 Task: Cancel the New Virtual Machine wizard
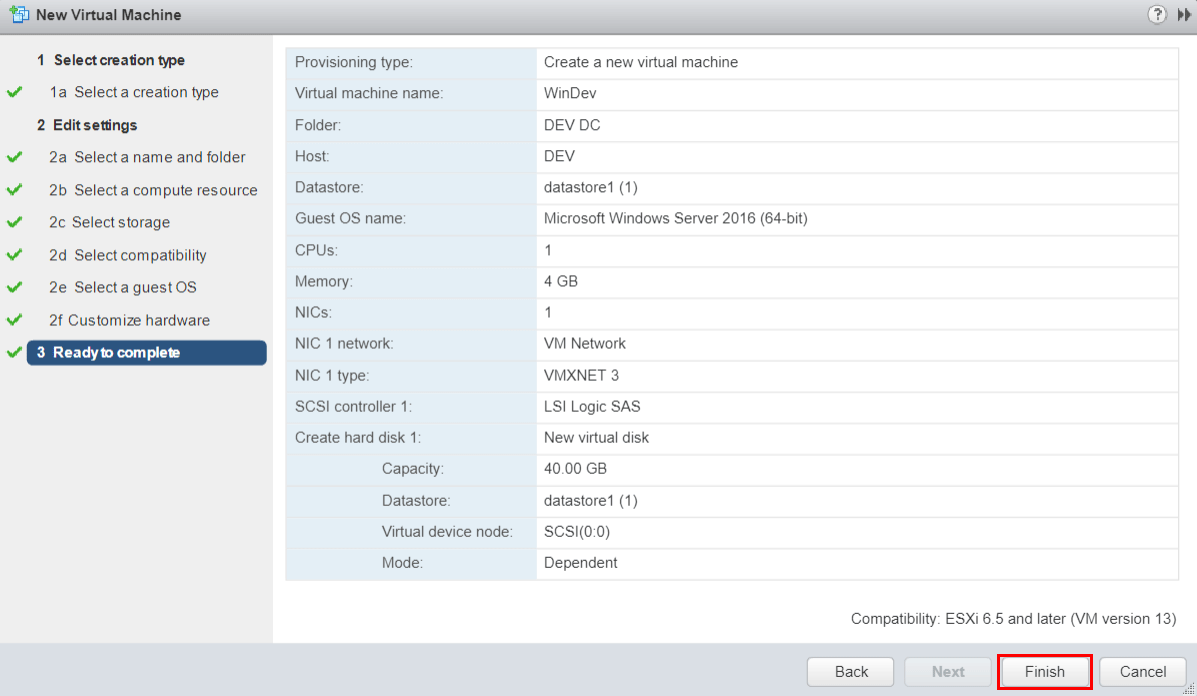(1143, 672)
